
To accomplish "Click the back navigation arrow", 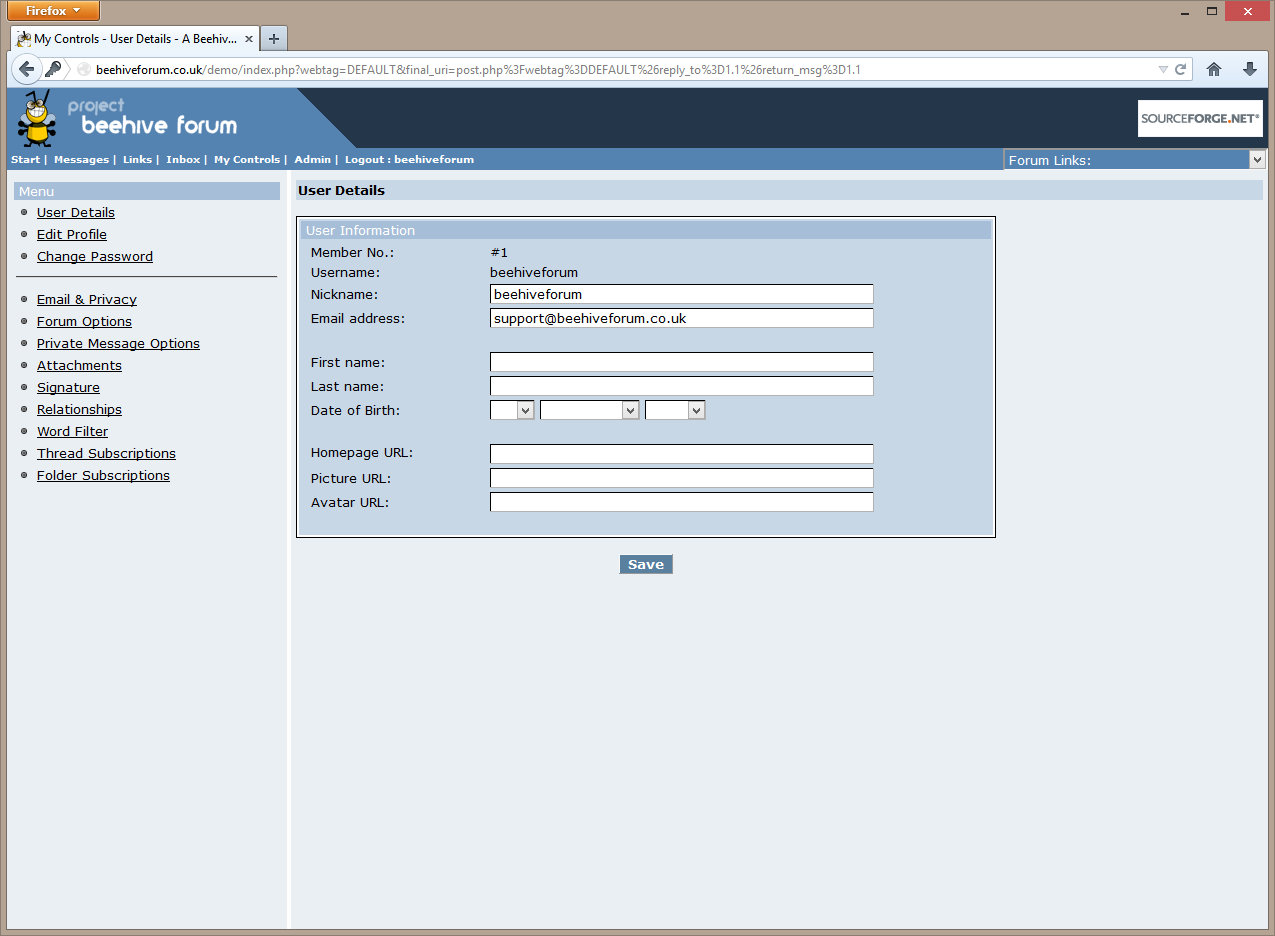I will tap(26, 69).
